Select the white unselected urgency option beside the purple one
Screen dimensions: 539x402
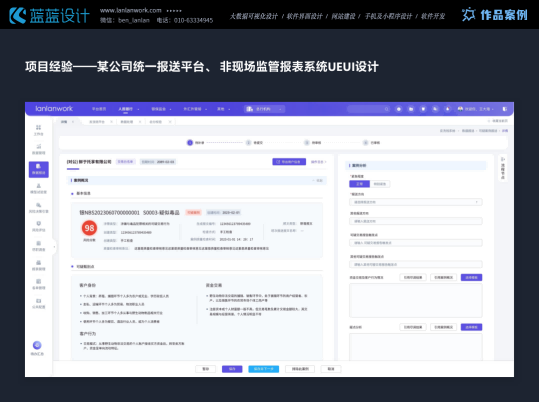pyautogui.click(x=380, y=184)
